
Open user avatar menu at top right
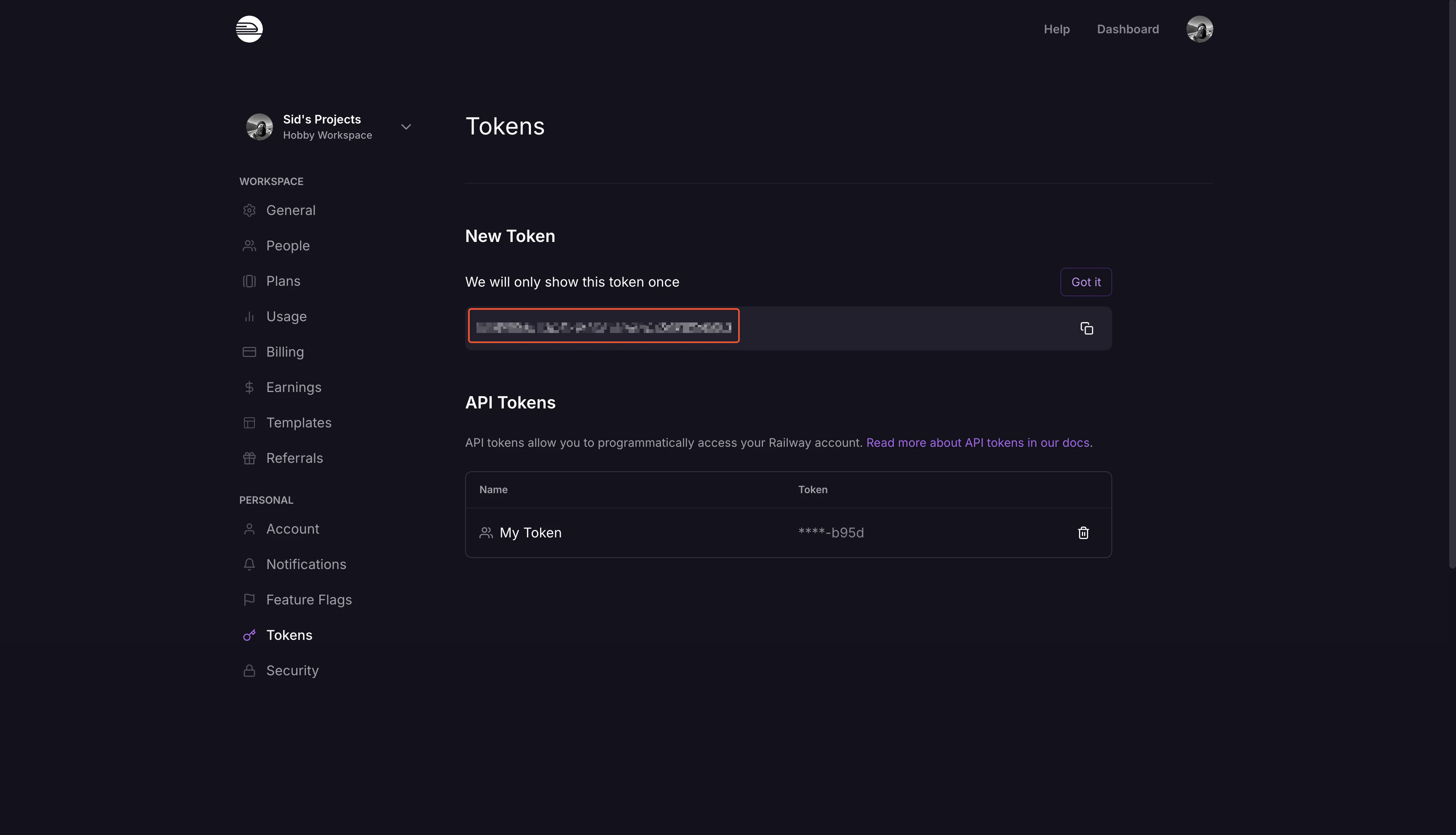[1199, 29]
